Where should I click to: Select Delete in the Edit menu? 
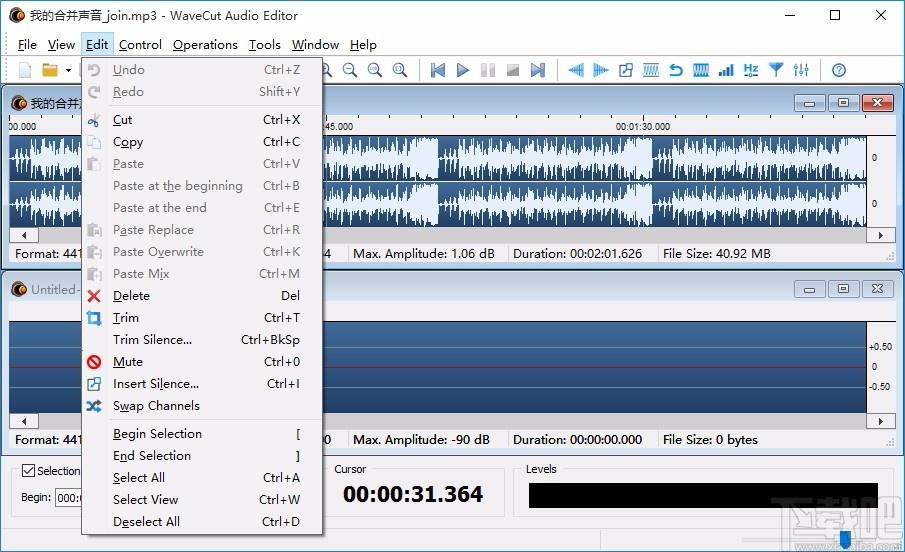point(202,296)
